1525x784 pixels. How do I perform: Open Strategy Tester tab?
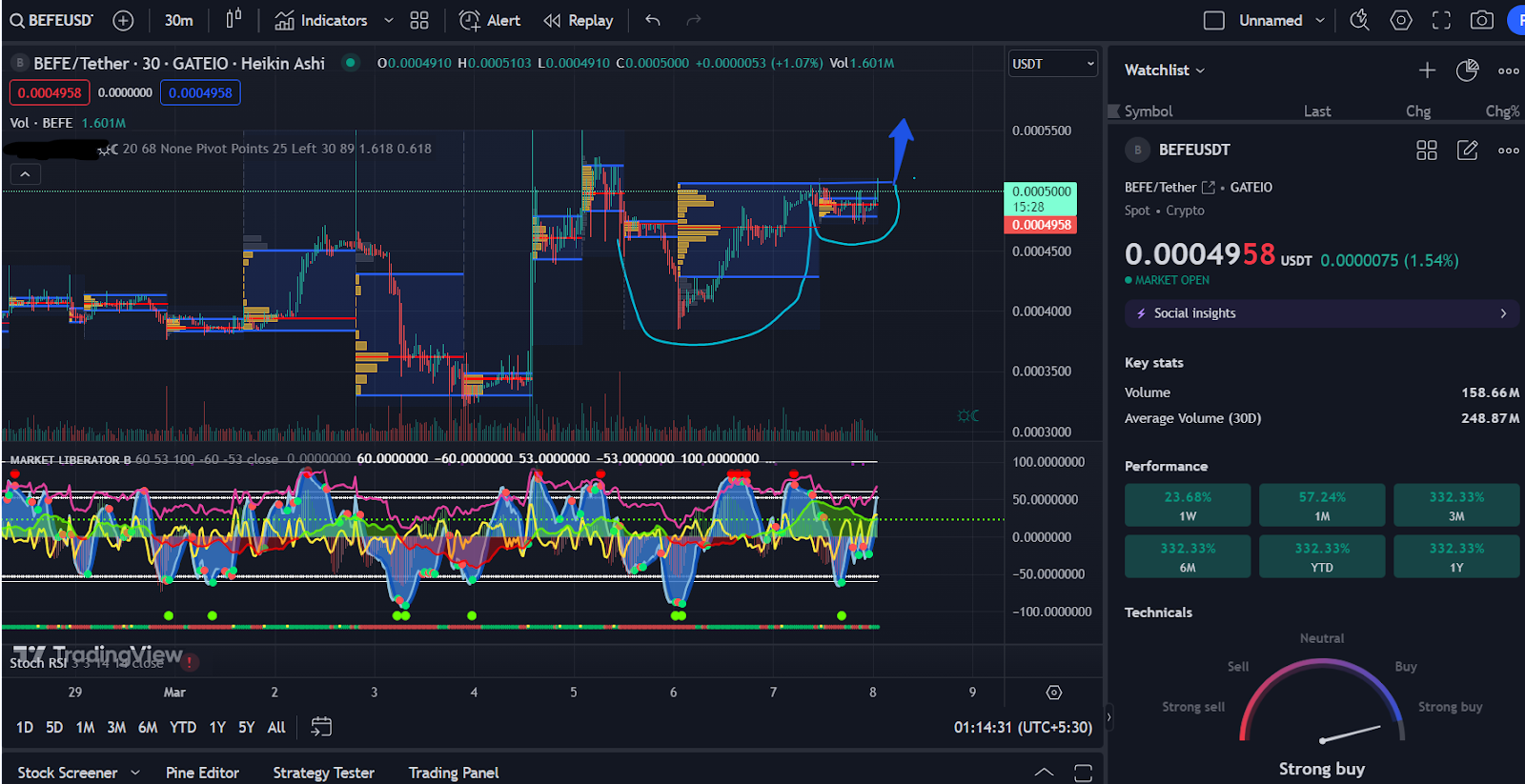pos(323,773)
